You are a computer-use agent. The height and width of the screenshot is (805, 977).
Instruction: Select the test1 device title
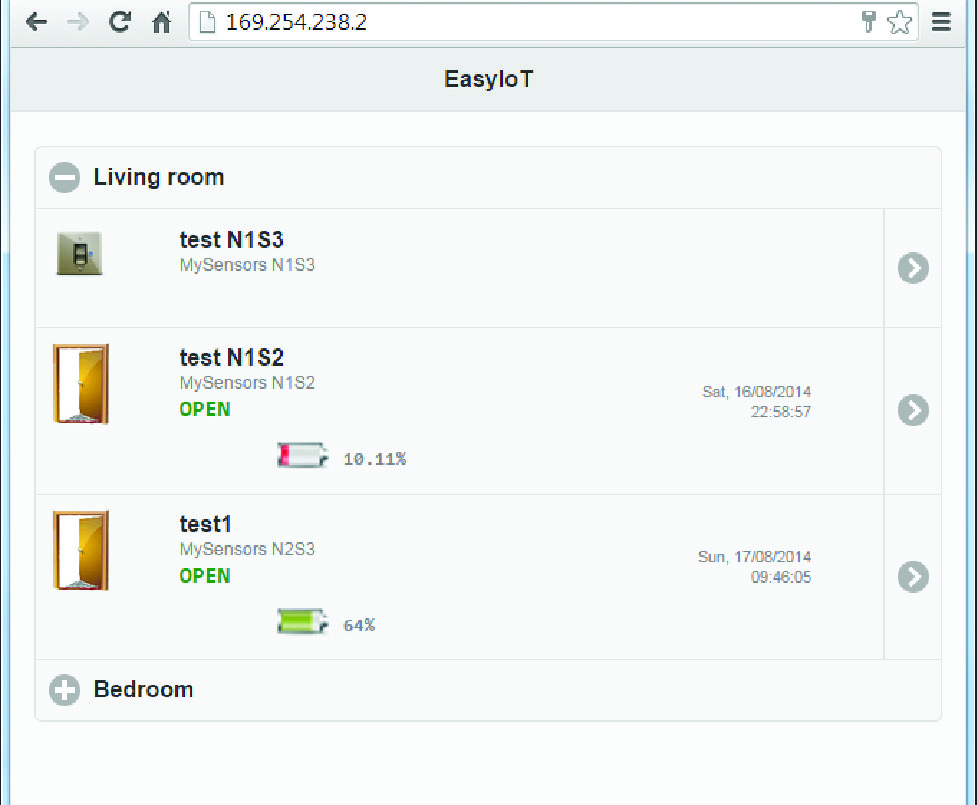point(206,524)
